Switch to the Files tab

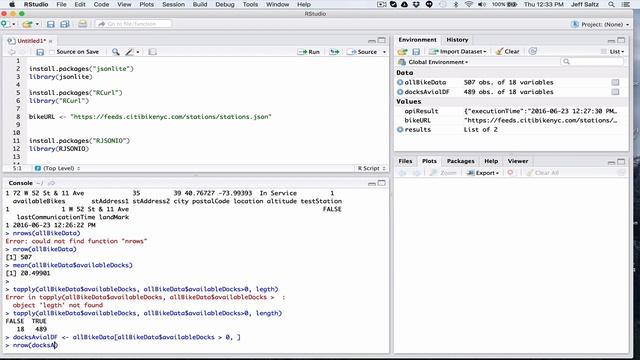[x=405, y=161]
